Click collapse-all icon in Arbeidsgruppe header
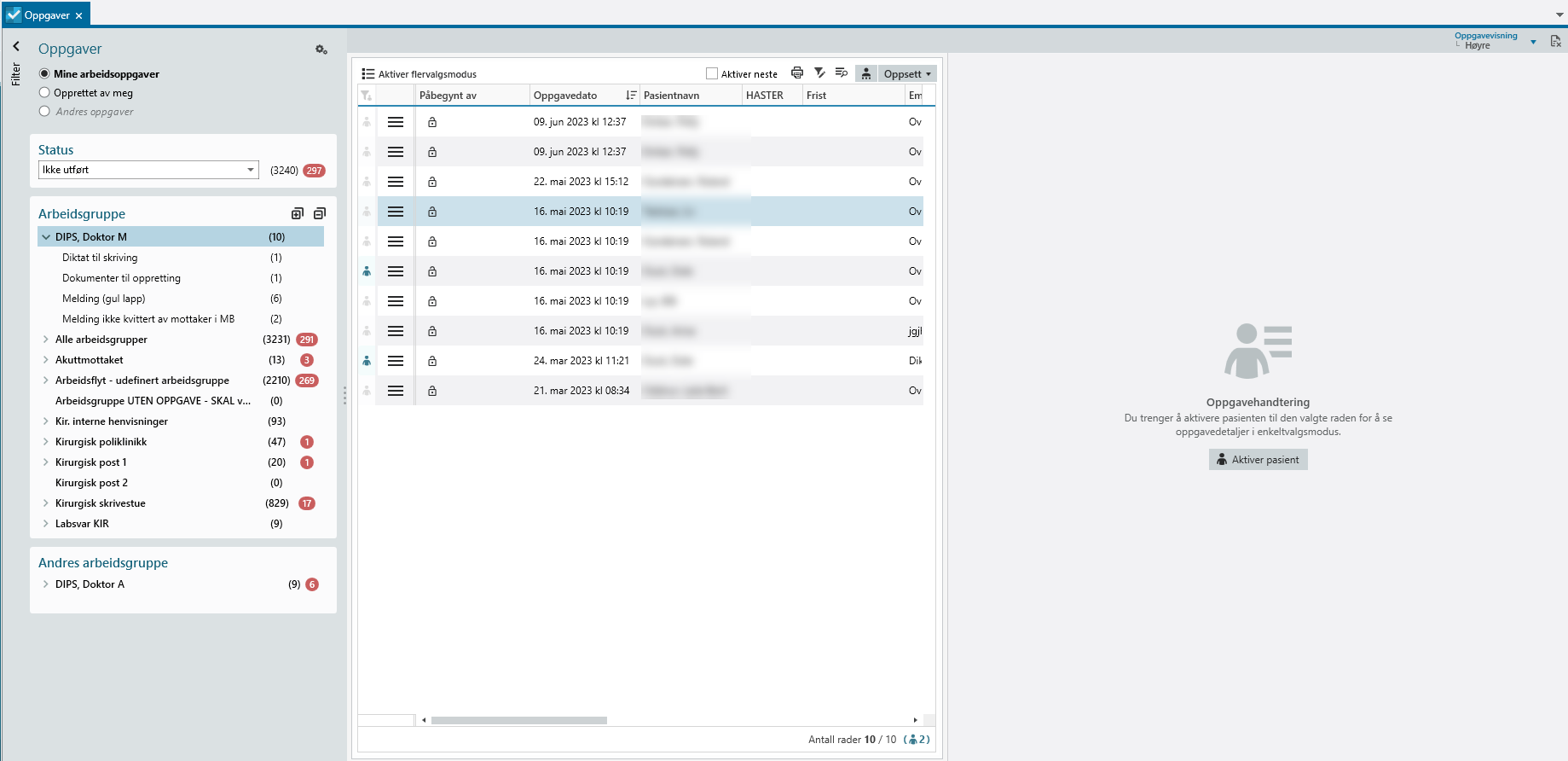 320,213
